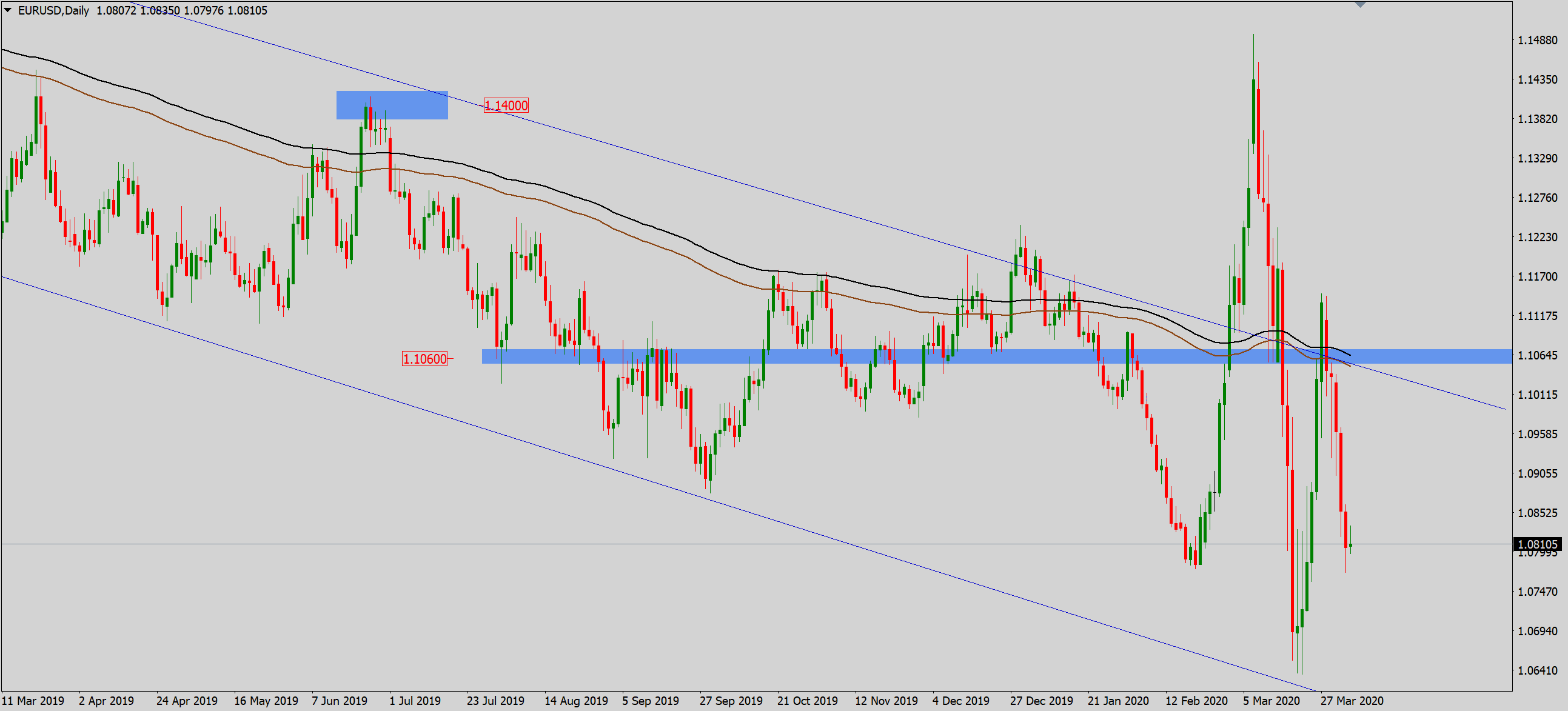Click the 2 Apr 2019 date label
Viewport: 1568px width, 711px height.
107,701
